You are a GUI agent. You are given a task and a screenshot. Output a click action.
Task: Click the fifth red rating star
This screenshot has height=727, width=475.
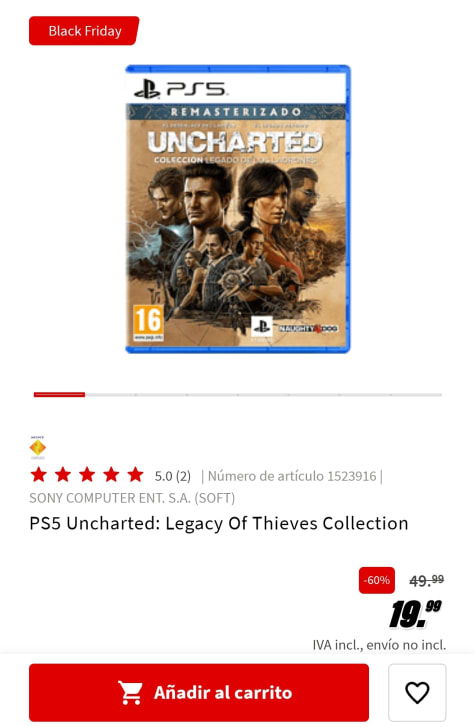point(135,475)
